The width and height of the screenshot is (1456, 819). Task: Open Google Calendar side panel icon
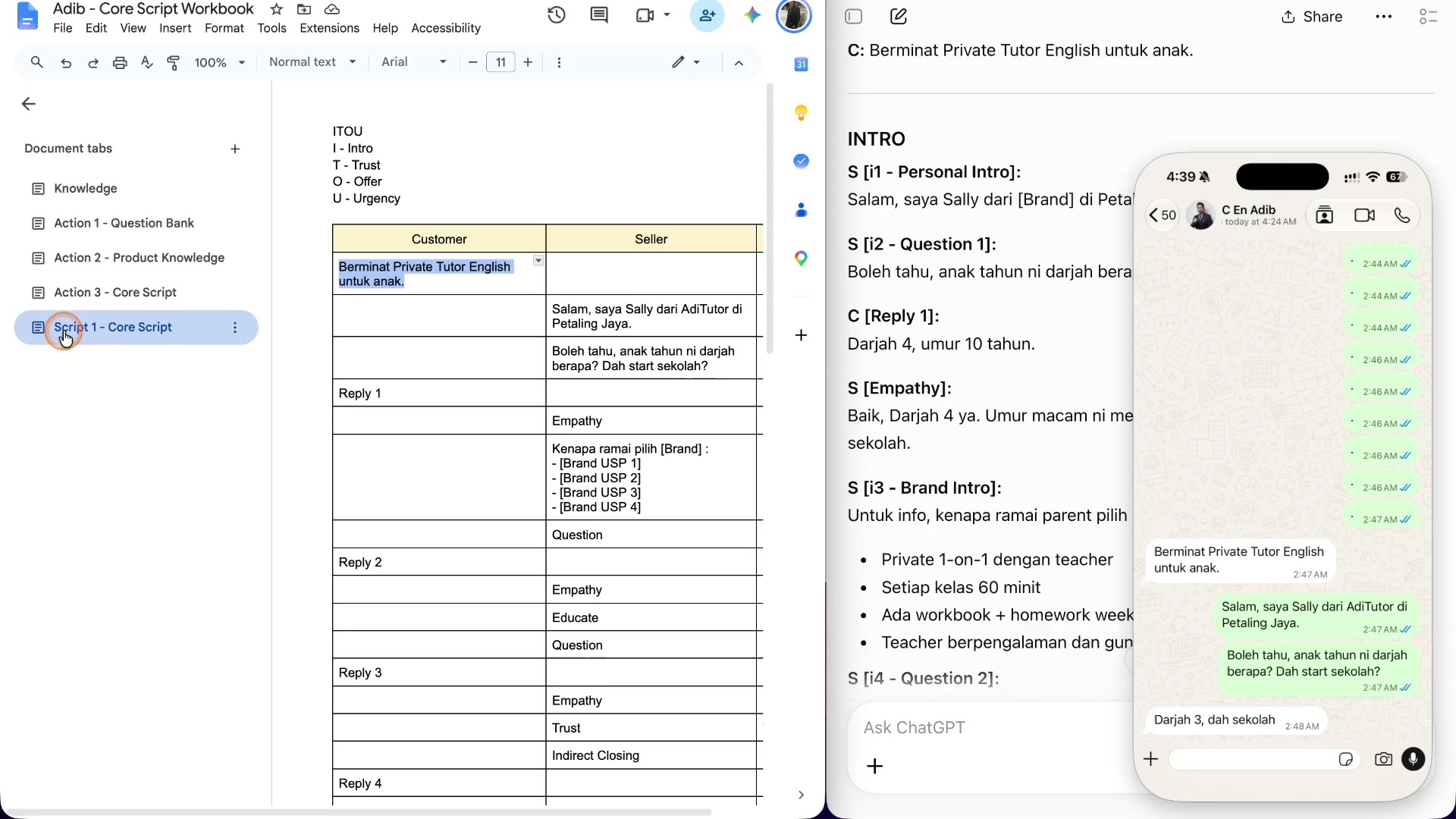tap(801, 64)
